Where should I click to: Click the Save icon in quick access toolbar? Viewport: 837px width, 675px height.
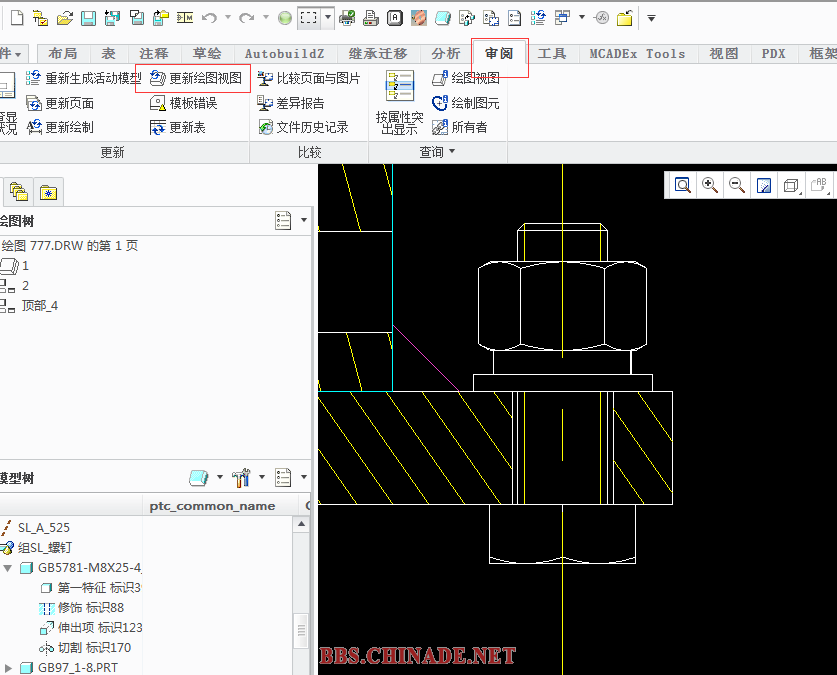(x=88, y=18)
